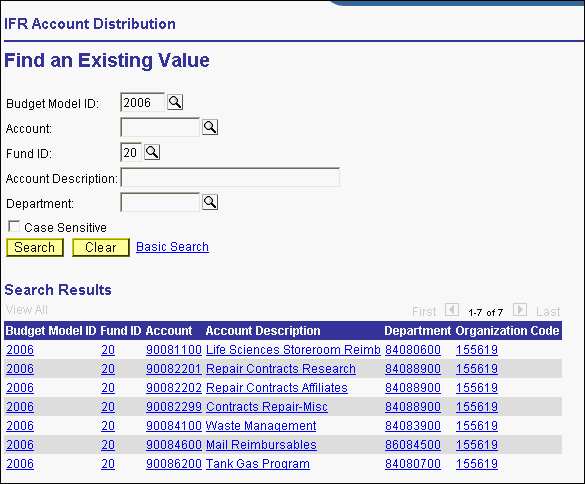Sort by Account Description column header
This screenshot has height=484, width=585.
point(263,331)
